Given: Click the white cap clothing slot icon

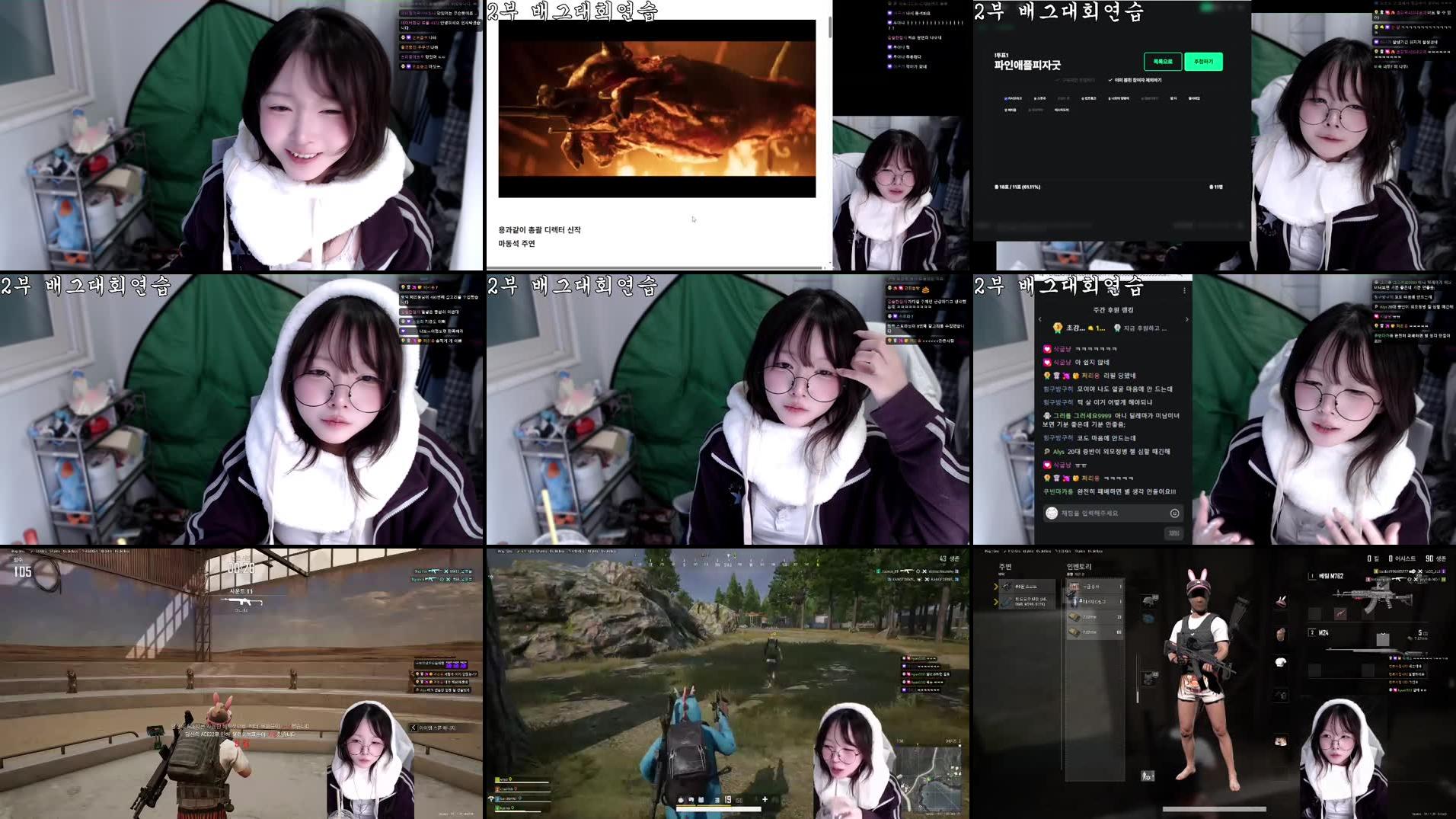Looking at the screenshot, I should tap(1282, 663).
